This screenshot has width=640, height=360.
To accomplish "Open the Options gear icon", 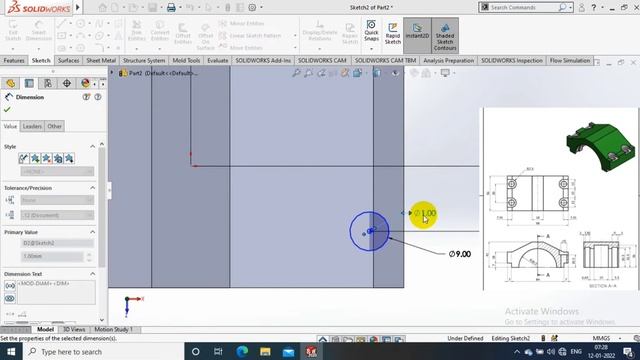I will tap(252, 7).
